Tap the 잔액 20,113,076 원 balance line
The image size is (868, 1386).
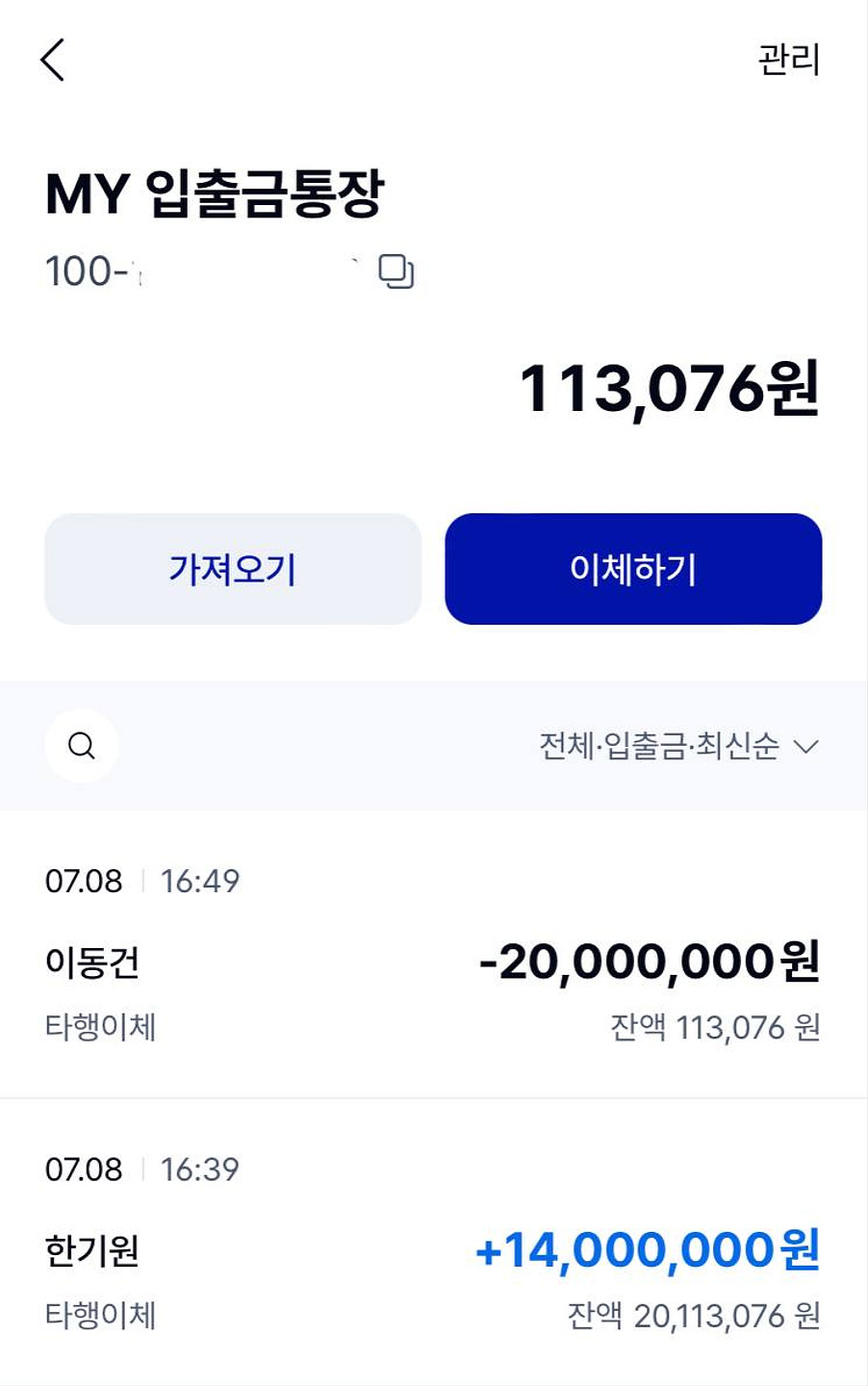click(694, 1316)
